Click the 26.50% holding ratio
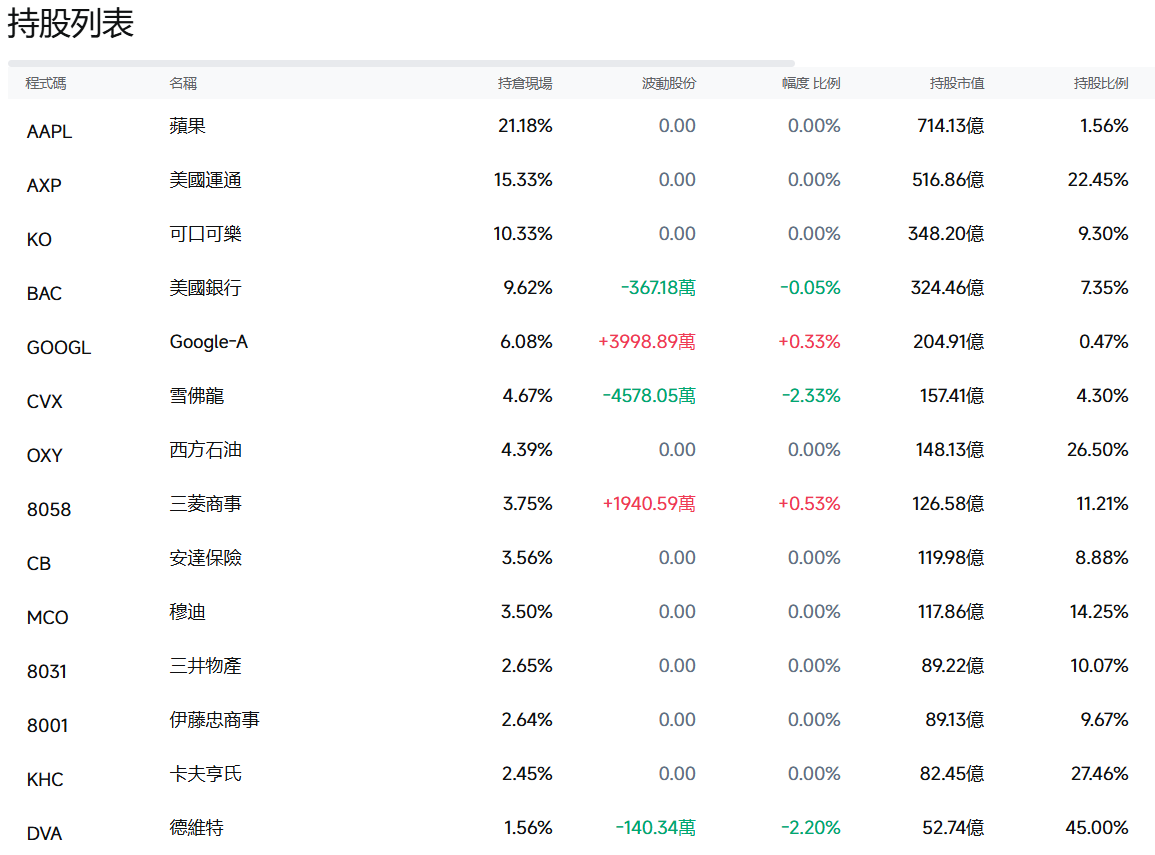 click(1098, 450)
